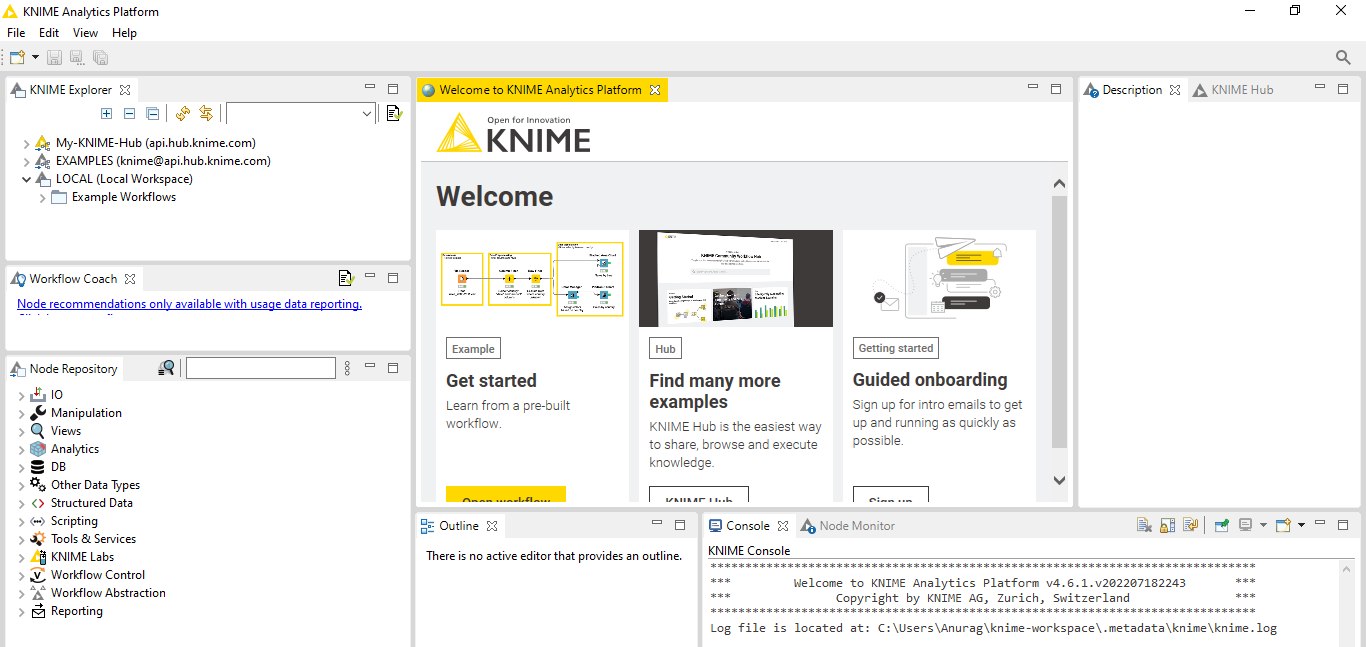Screen dimensions: 1366x647
Task: Expand the My-KNIME-Hub tree node
Action: 26,143
